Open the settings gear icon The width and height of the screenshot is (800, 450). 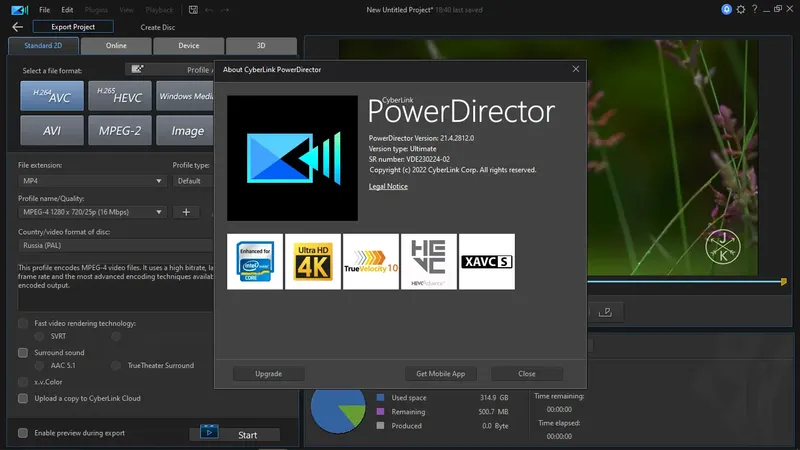[741, 9]
